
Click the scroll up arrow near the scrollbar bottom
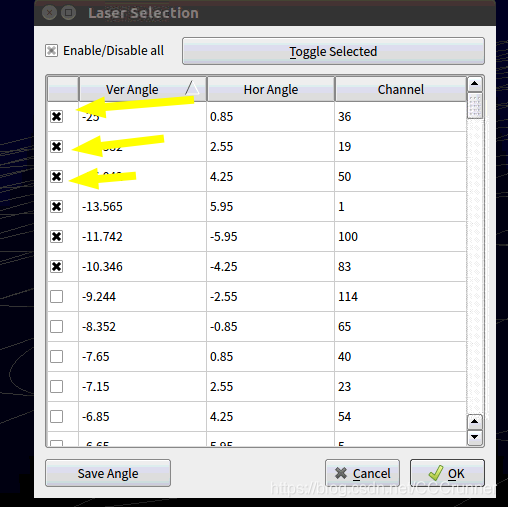(x=475, y=422)
